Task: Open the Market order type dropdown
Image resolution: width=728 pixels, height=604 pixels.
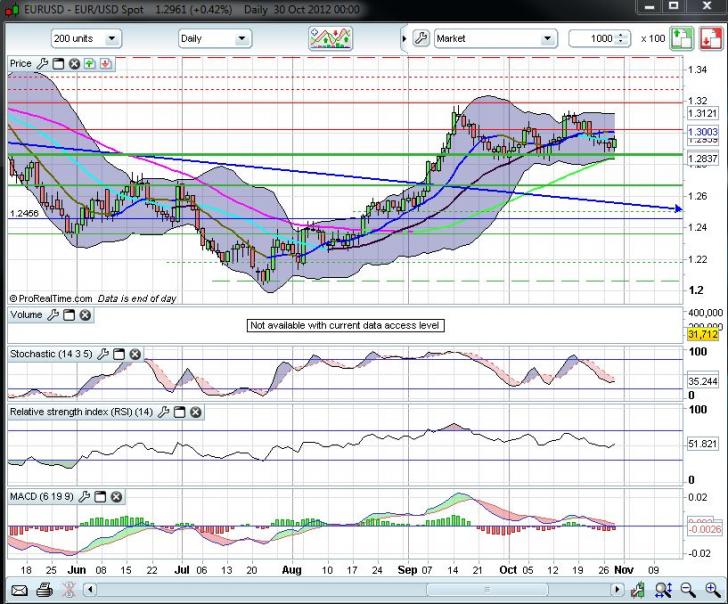Action: pos(495,39)
